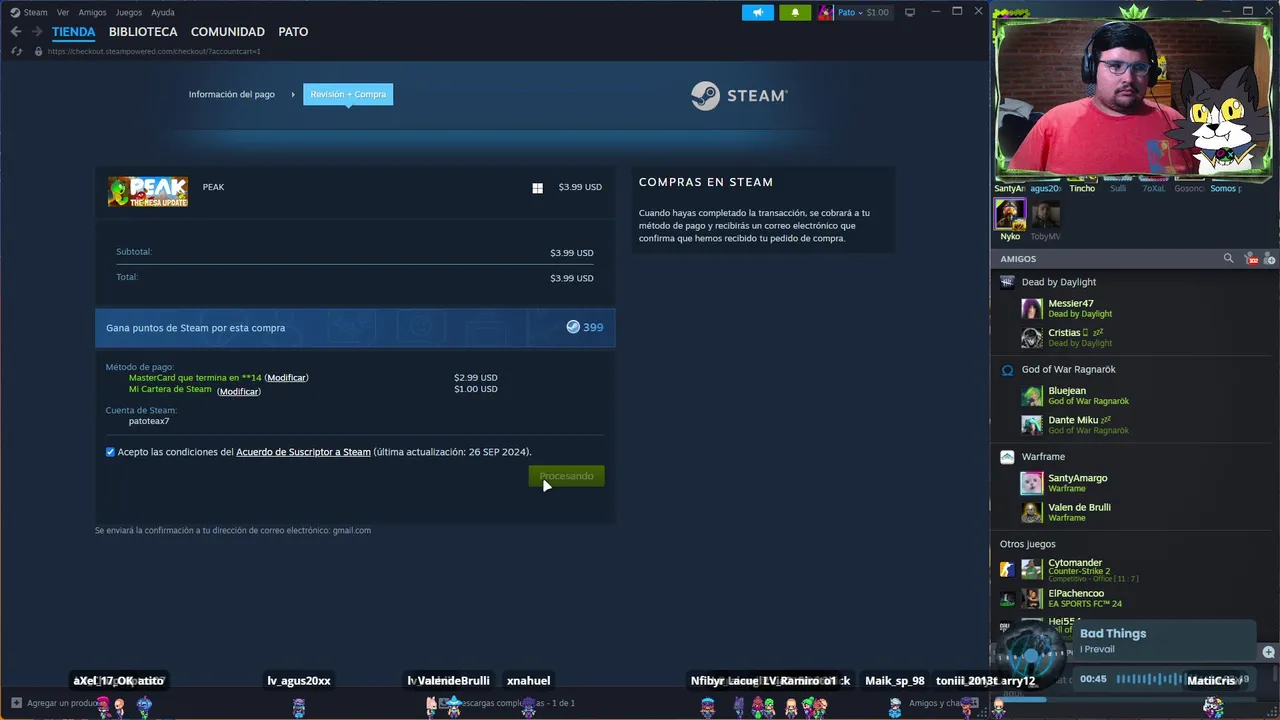Click the Windows platform icon beside PEAK
The image size is (1280, 720).
[x=537, y=188]
